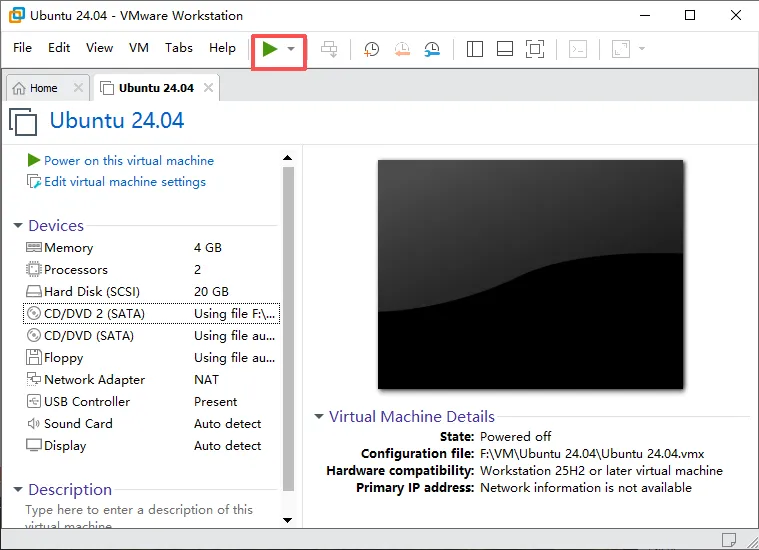The image size is (759, 550).
Task: Collapse the Description section
Action: [x=18, y=489]
